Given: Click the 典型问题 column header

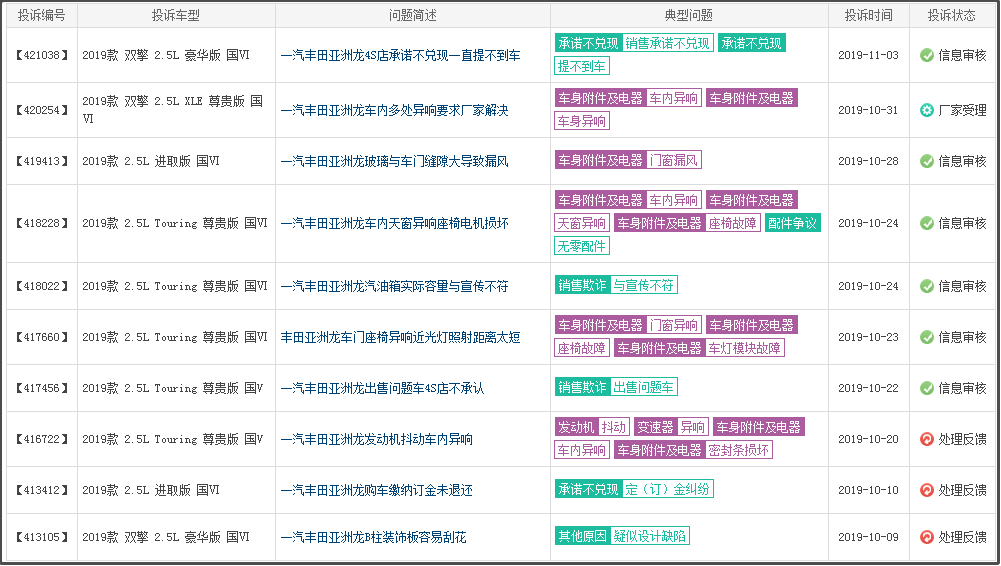Looking at the screenshot, I should click(689, 16).
